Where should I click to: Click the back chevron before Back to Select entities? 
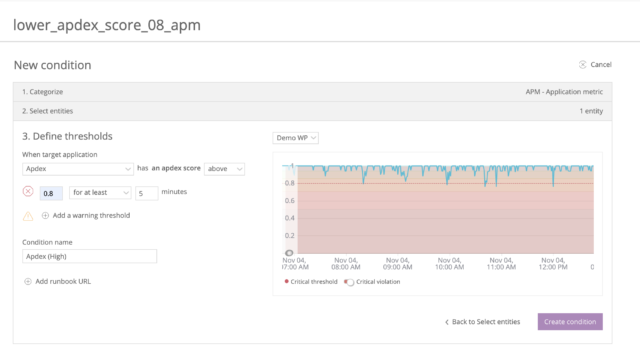(447, 322)
